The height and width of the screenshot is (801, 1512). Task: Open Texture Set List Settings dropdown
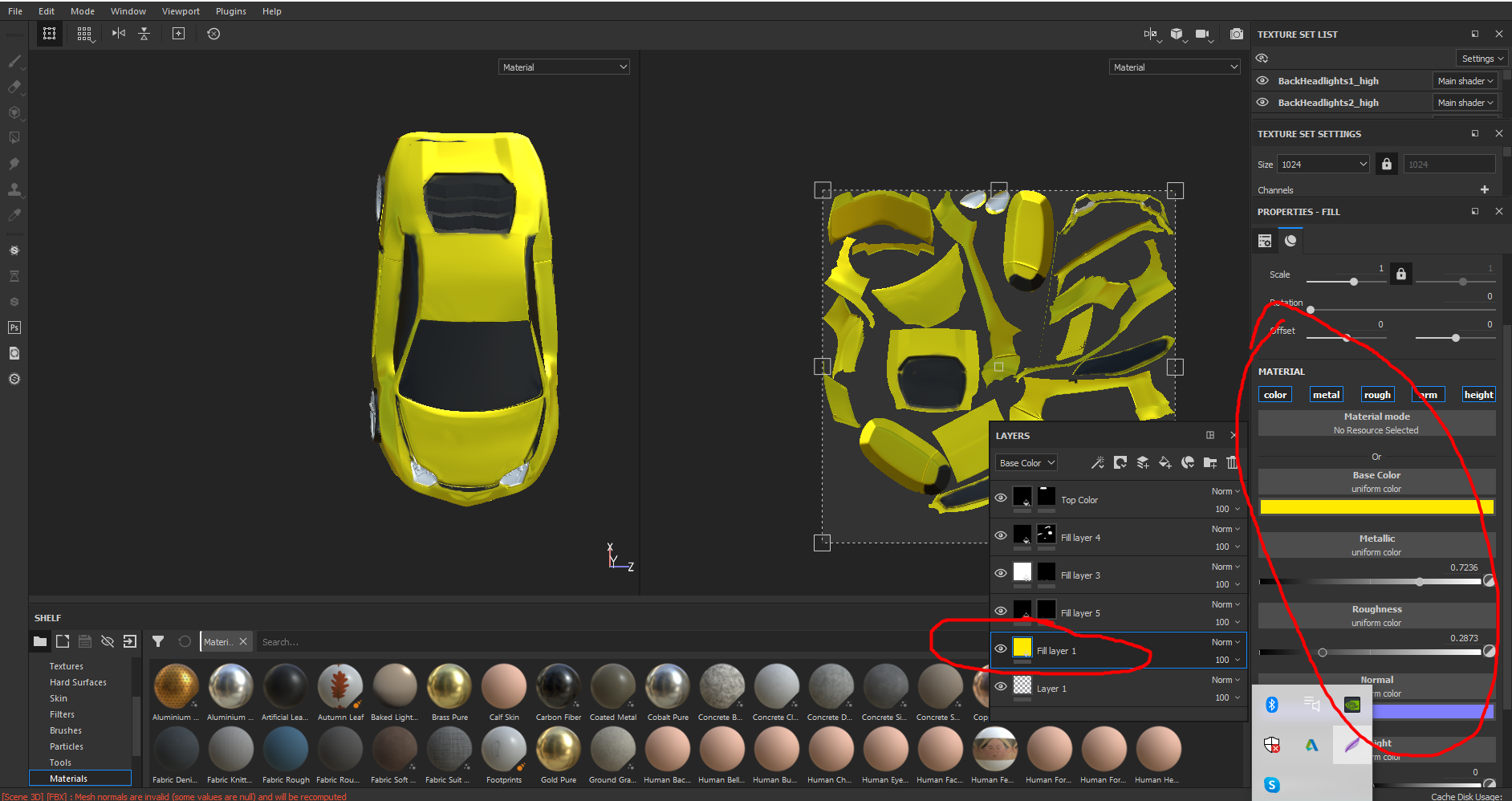tap(1482, 59)
